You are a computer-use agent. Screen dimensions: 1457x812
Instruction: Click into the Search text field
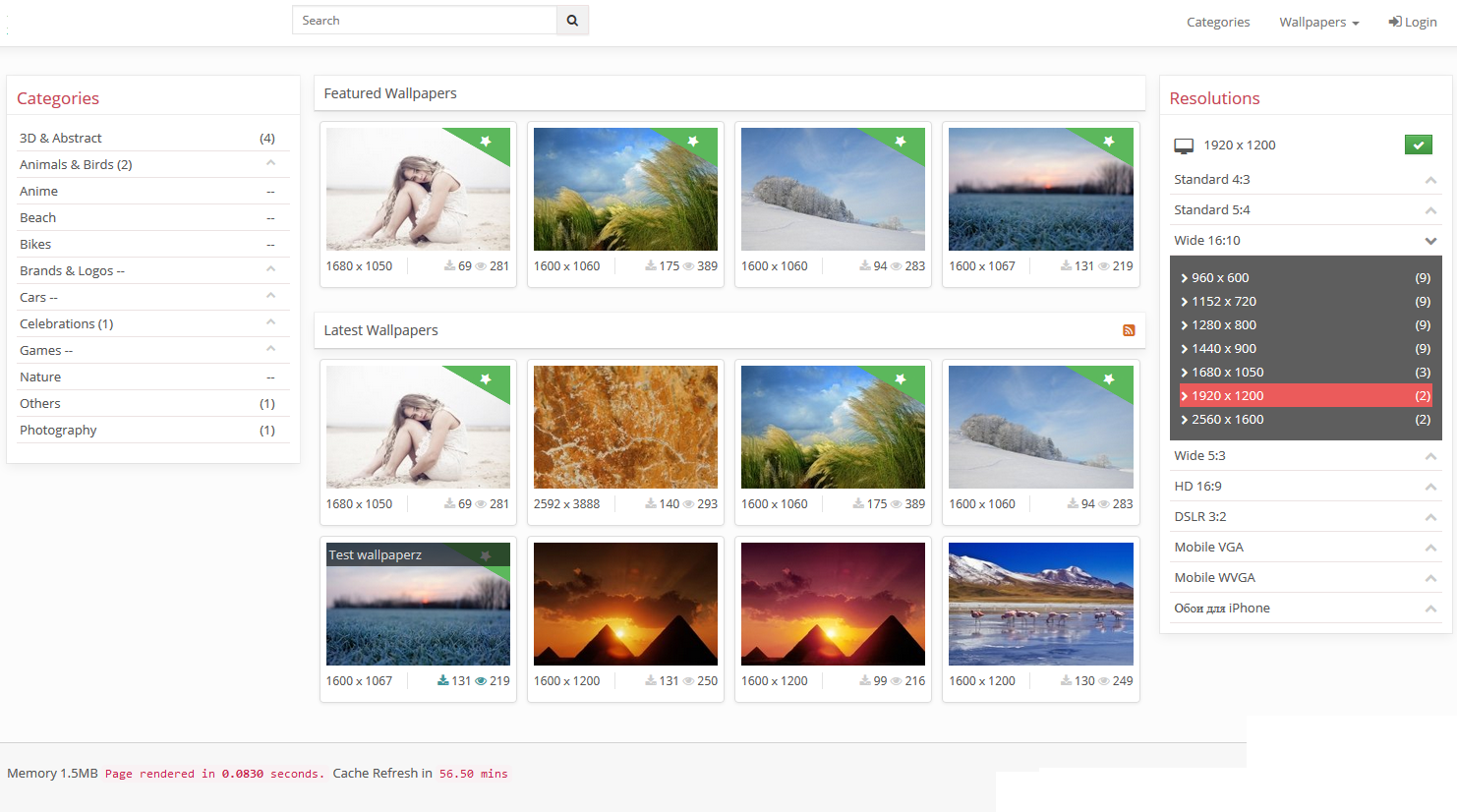tap(424, 21)
